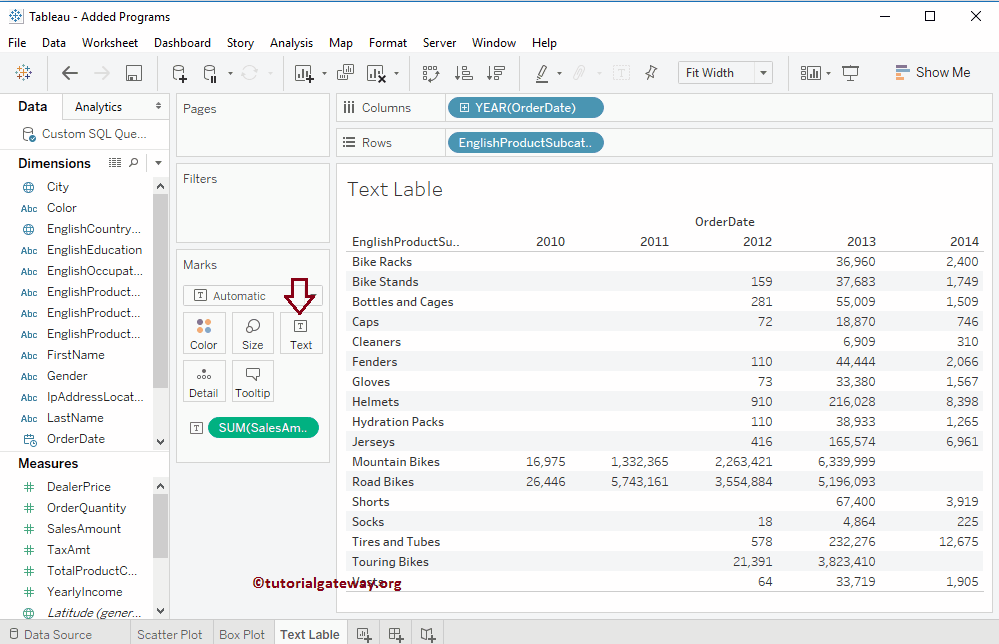The image size is (999, 644).
Task: Click the EnglishProductSubcategory Rows pill
Action: point(525,143)
